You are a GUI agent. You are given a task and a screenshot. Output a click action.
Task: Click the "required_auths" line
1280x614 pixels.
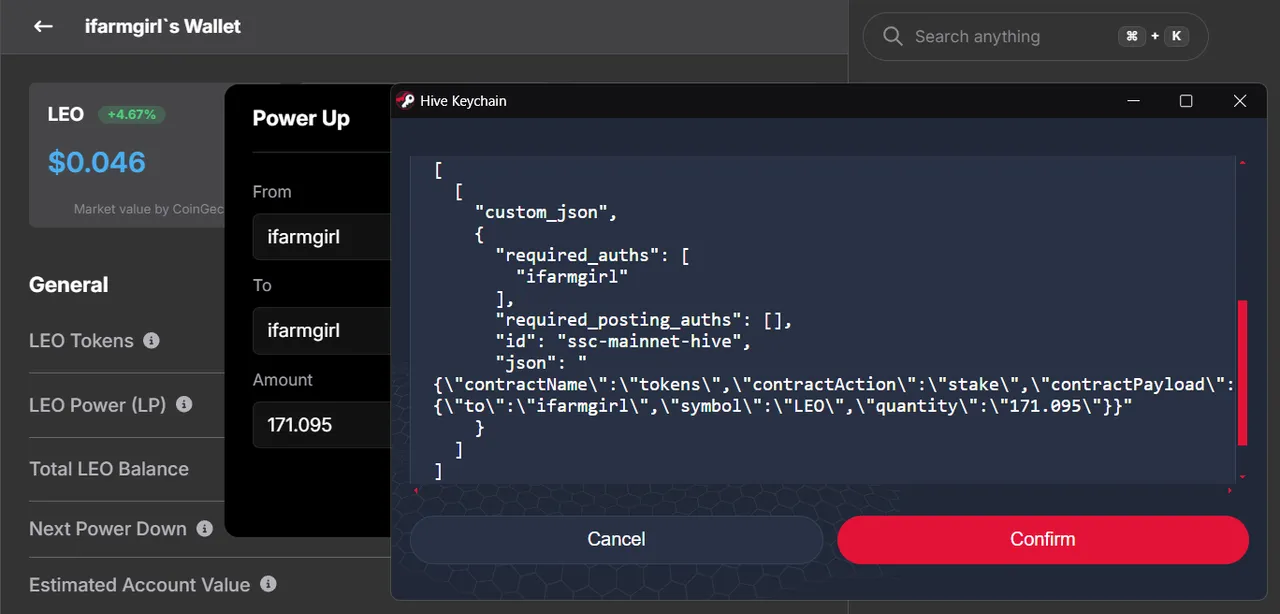(x=592, y=256)
